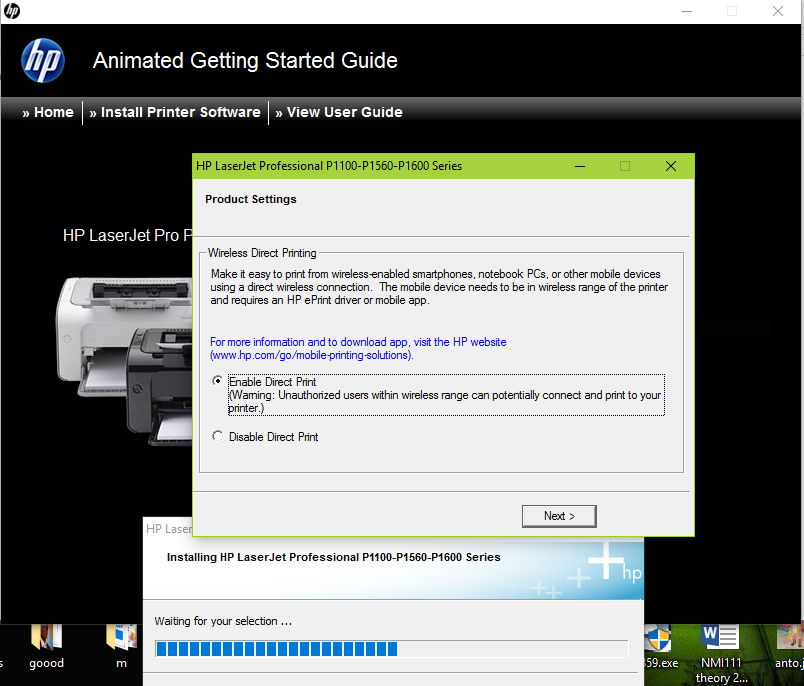The width and height of the screenshot is (804, 686).
Task: Open the View User Guide item
Action: 339,112
